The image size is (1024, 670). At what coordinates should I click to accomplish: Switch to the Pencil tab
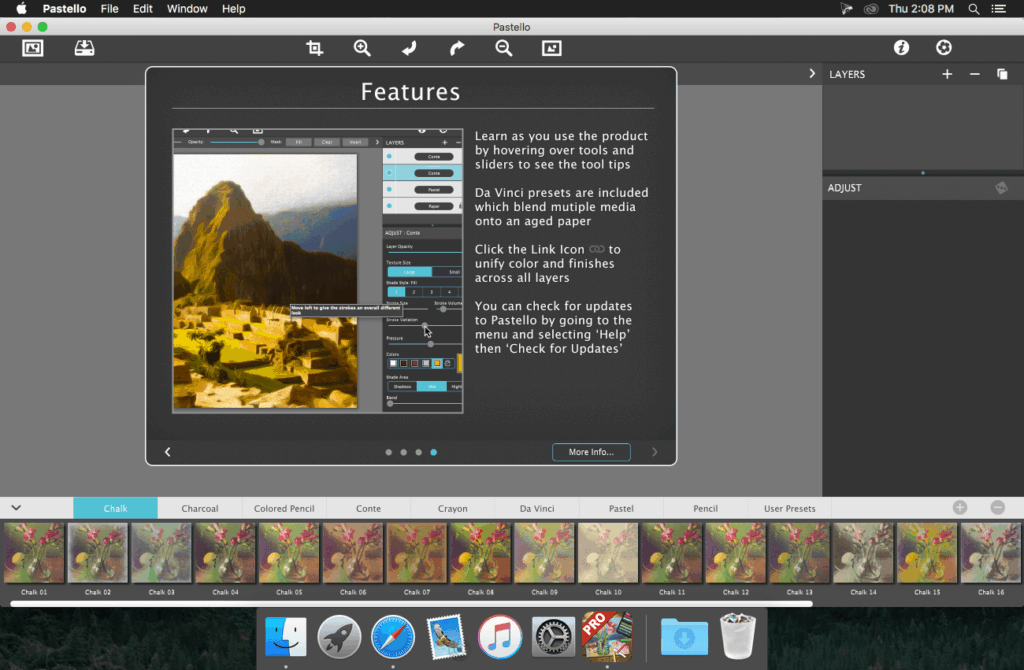[x=705, y=508]
